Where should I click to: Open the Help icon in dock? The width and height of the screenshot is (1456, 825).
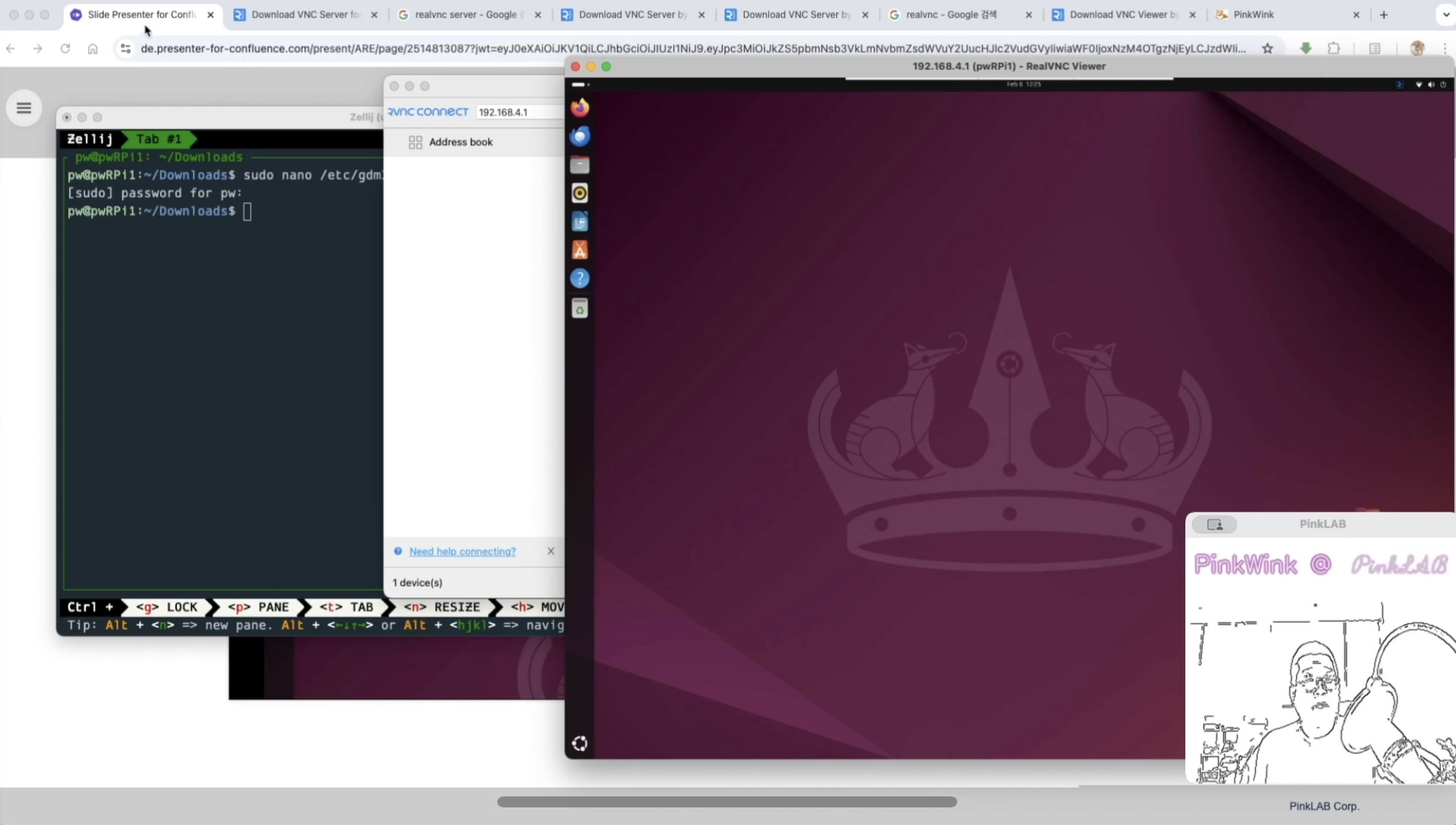[x=579, y=279]
